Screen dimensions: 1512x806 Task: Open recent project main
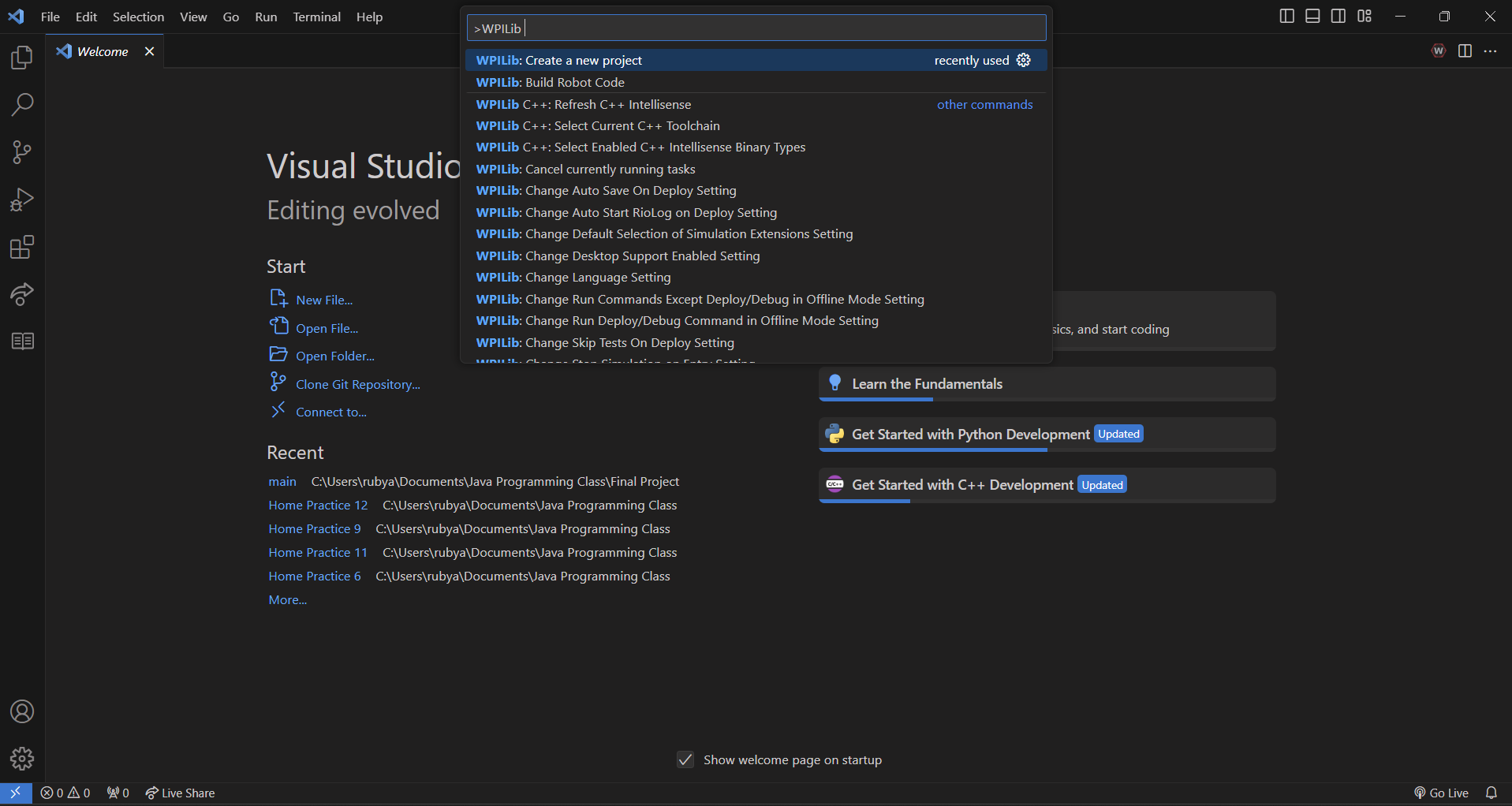(x=282, y=482)
